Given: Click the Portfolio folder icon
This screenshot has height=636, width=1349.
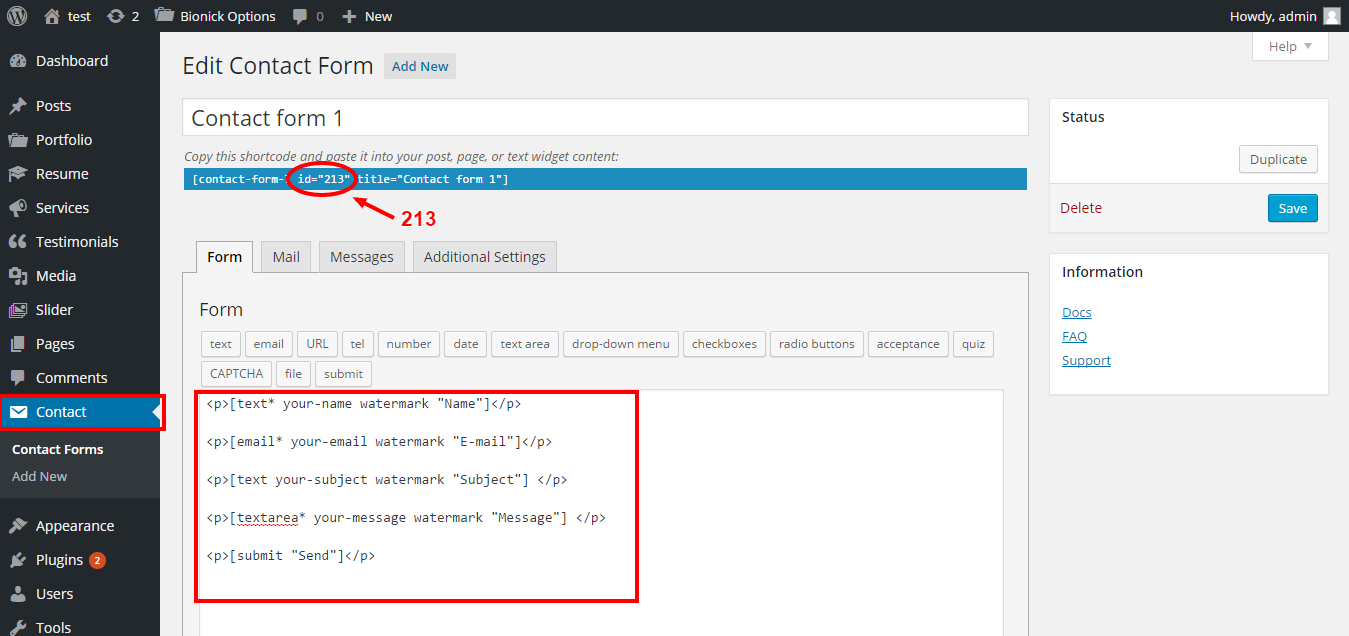Looking at the screenshot, I should pyautogui.click(x=18, y=140).
